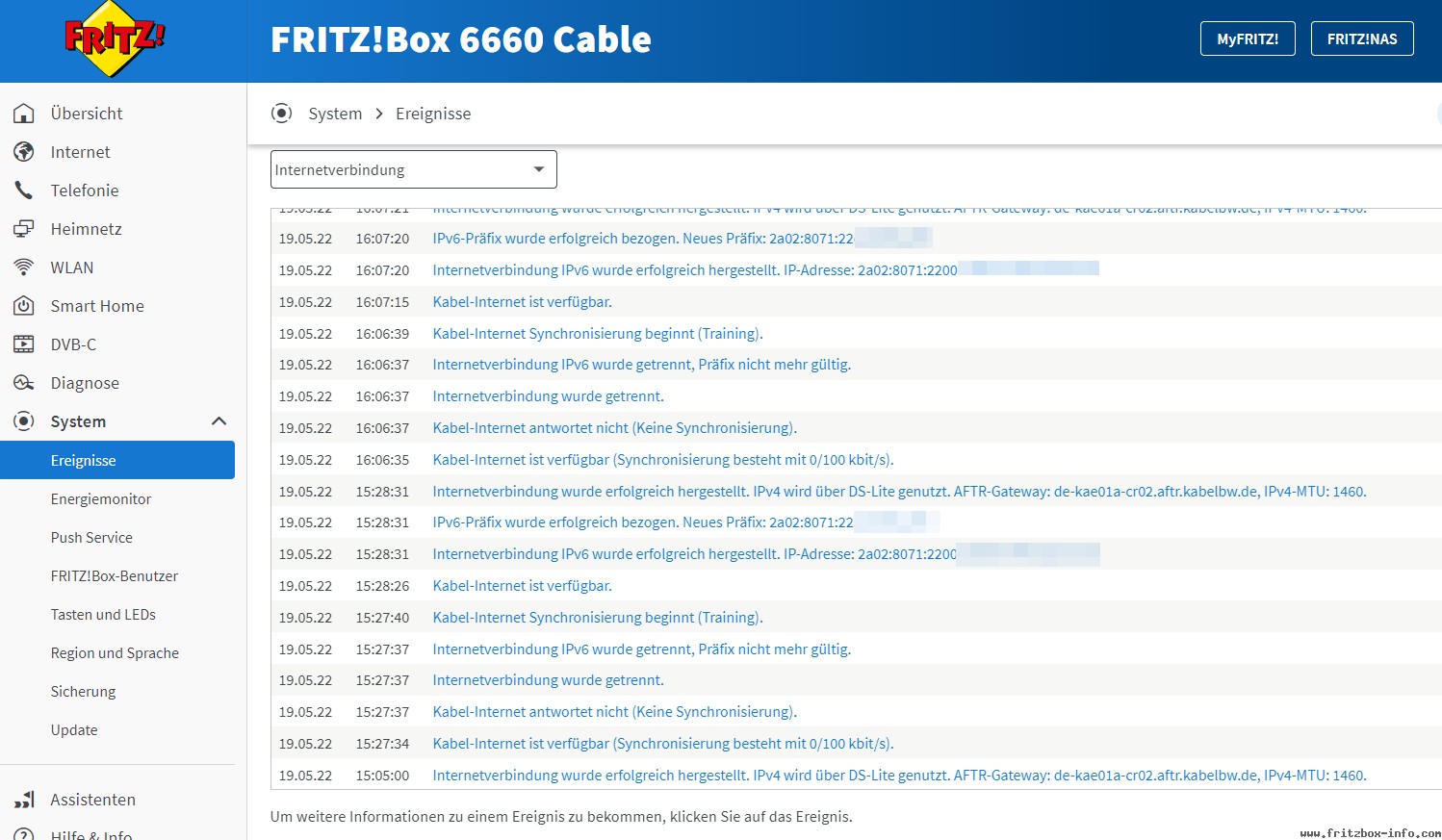Open the 15:05:00 DS-Lite connection event

tap(899, 776)
